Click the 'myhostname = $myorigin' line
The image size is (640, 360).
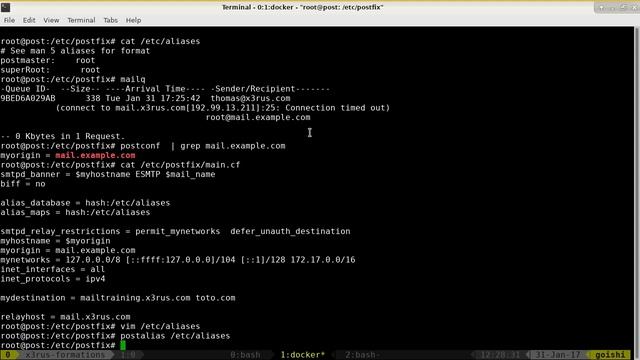[55, 241]
